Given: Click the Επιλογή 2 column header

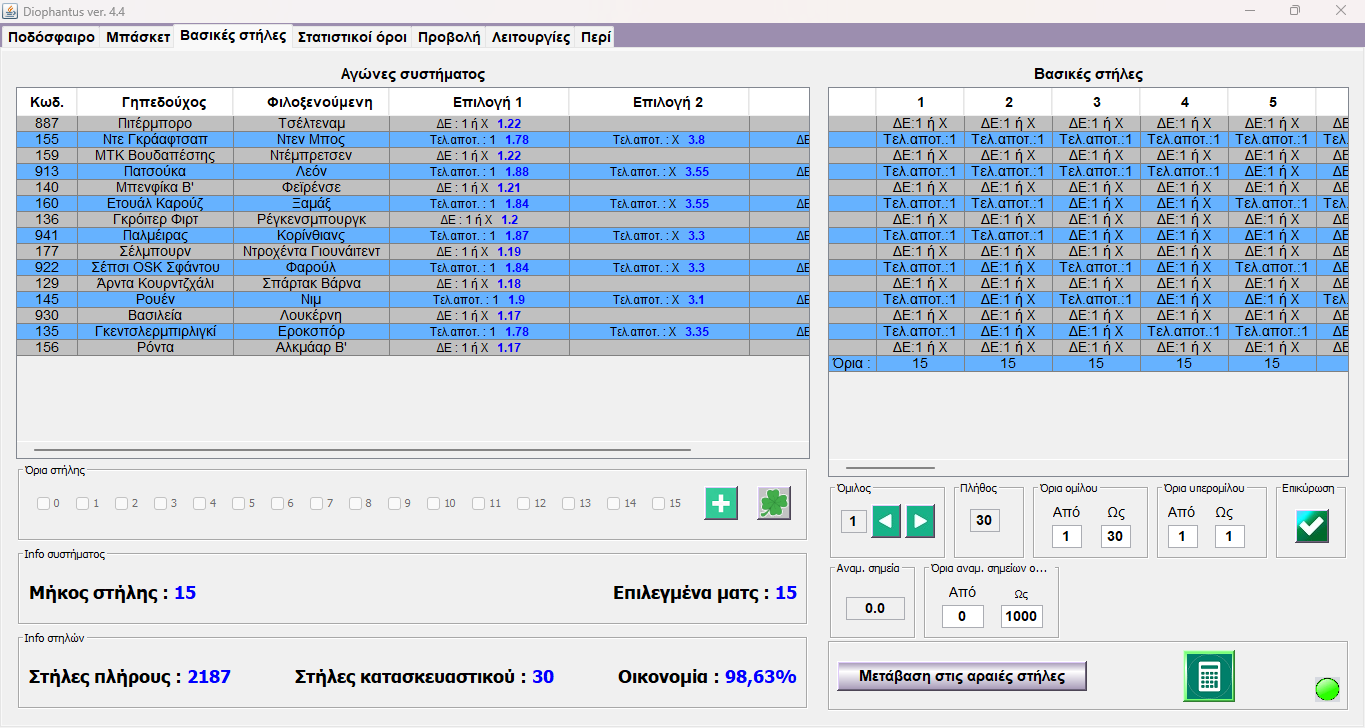Looking at the screenshot, I should [x=660, y=102].
